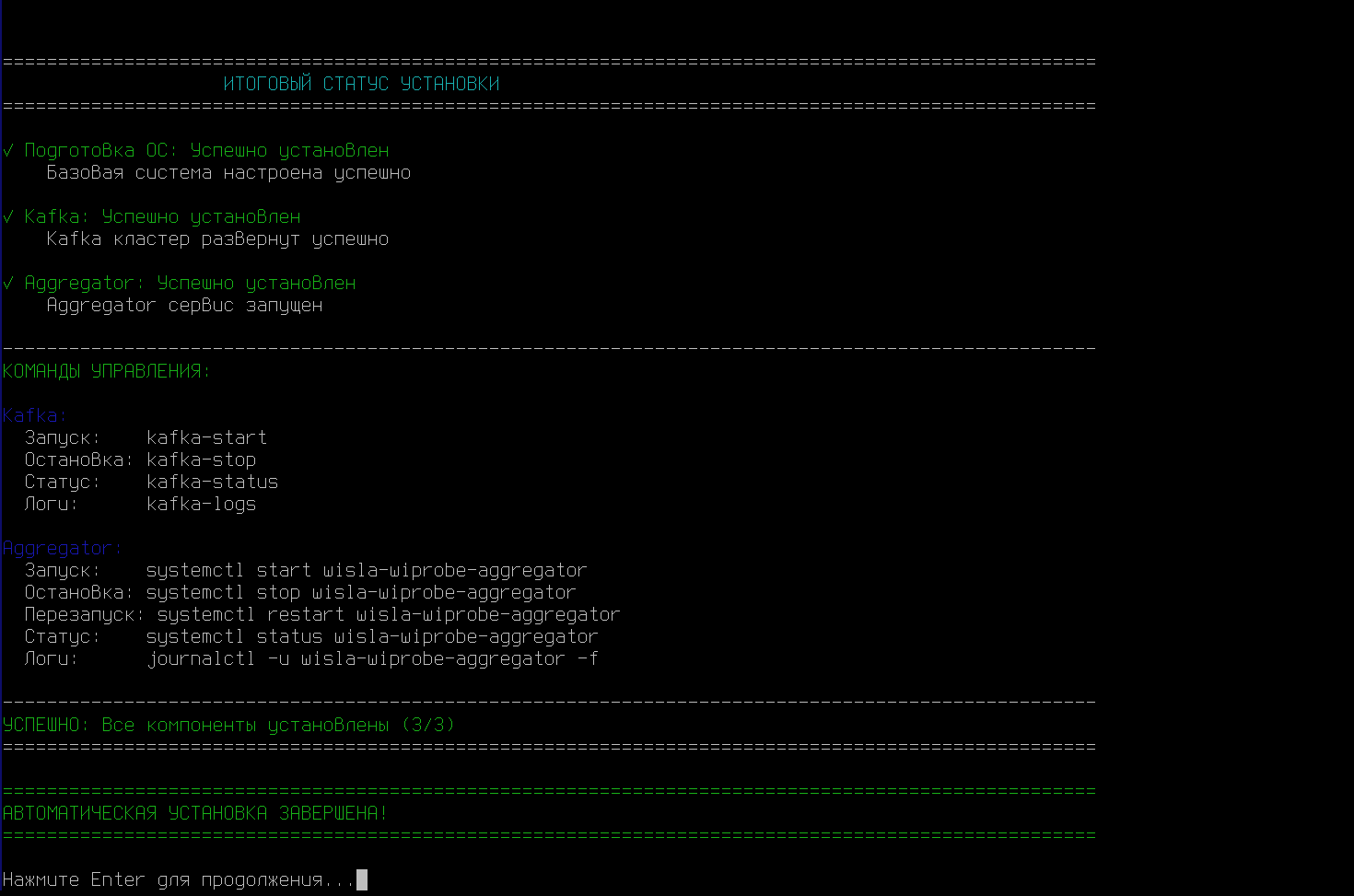Click the kafka-start command text
The image size is (1354, 896).
click(x=206, y=437)
